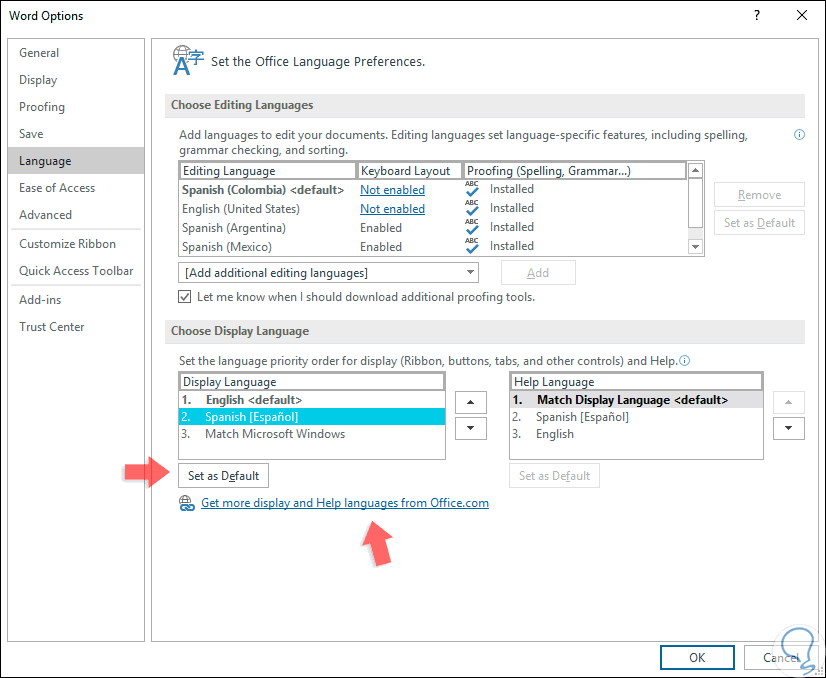Click the display language info icon
This screenshot has width=826, height=678.
(x=684, y=361)
